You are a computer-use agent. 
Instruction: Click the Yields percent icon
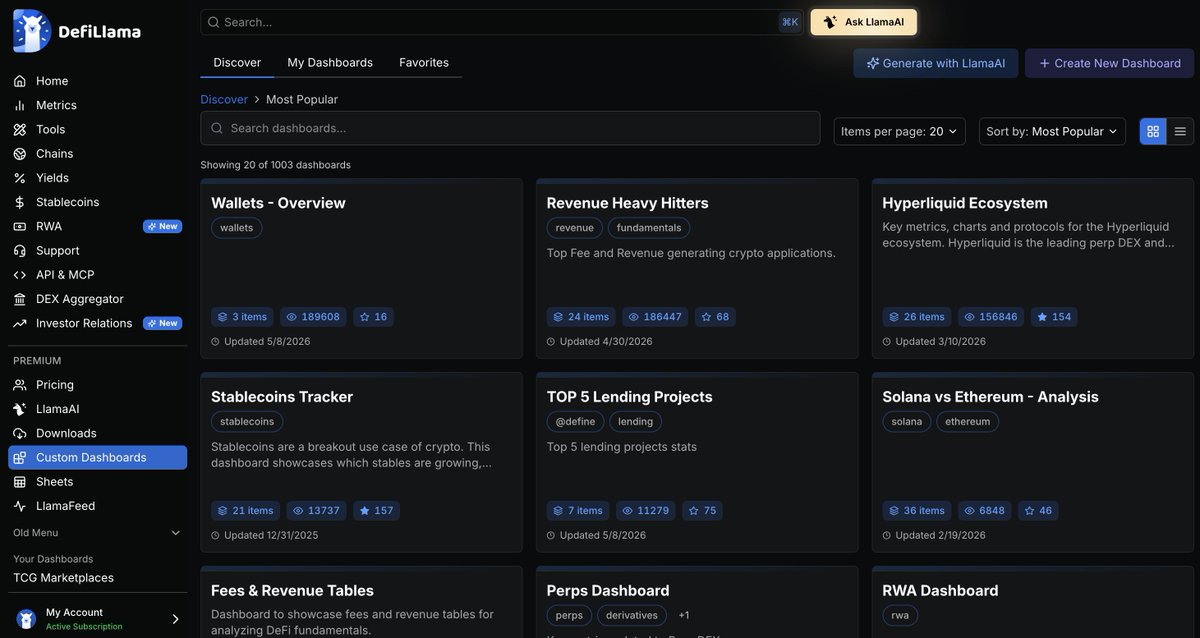20,178
